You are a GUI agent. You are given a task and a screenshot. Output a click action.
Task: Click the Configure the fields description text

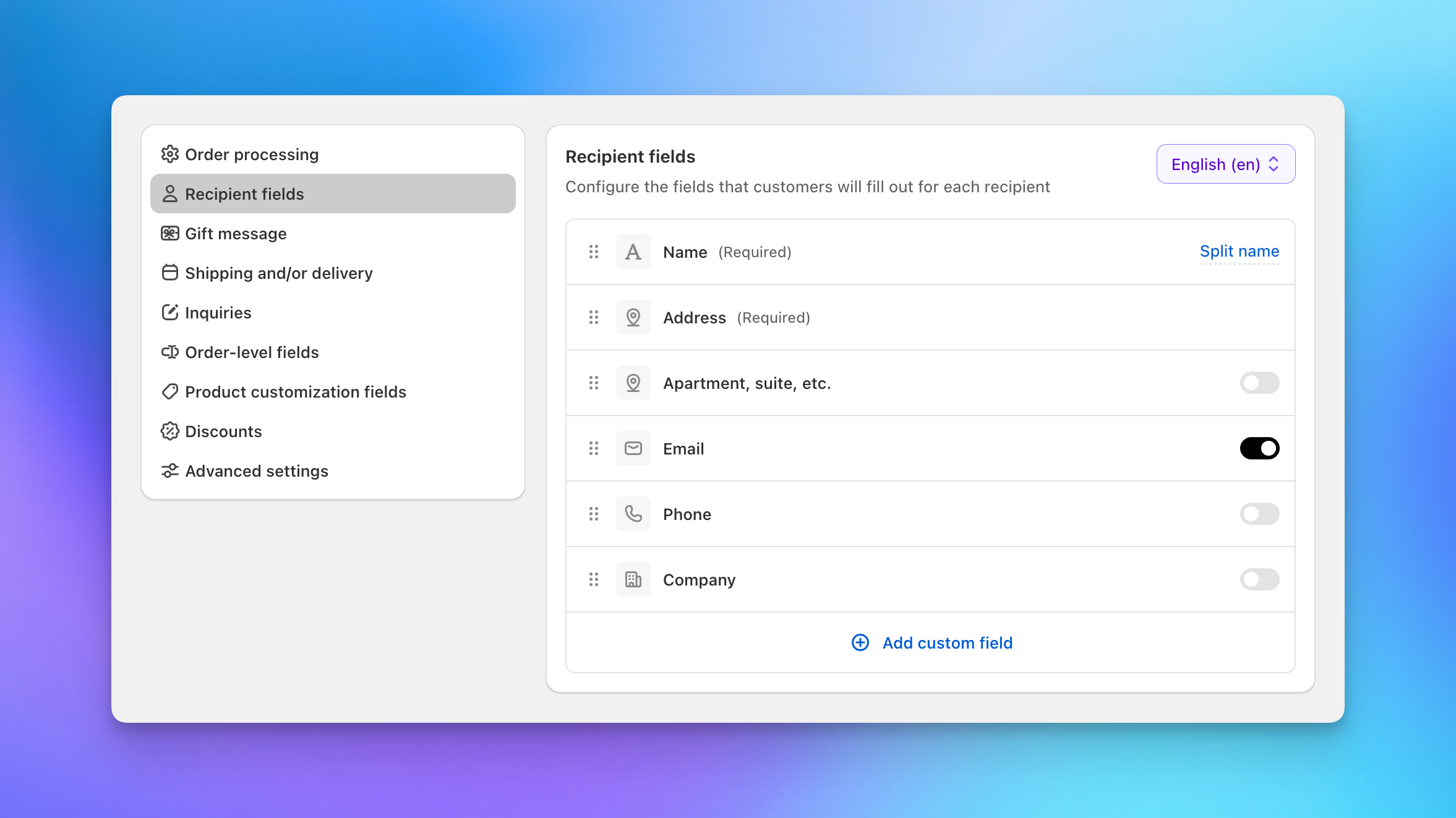pos(808,187)
